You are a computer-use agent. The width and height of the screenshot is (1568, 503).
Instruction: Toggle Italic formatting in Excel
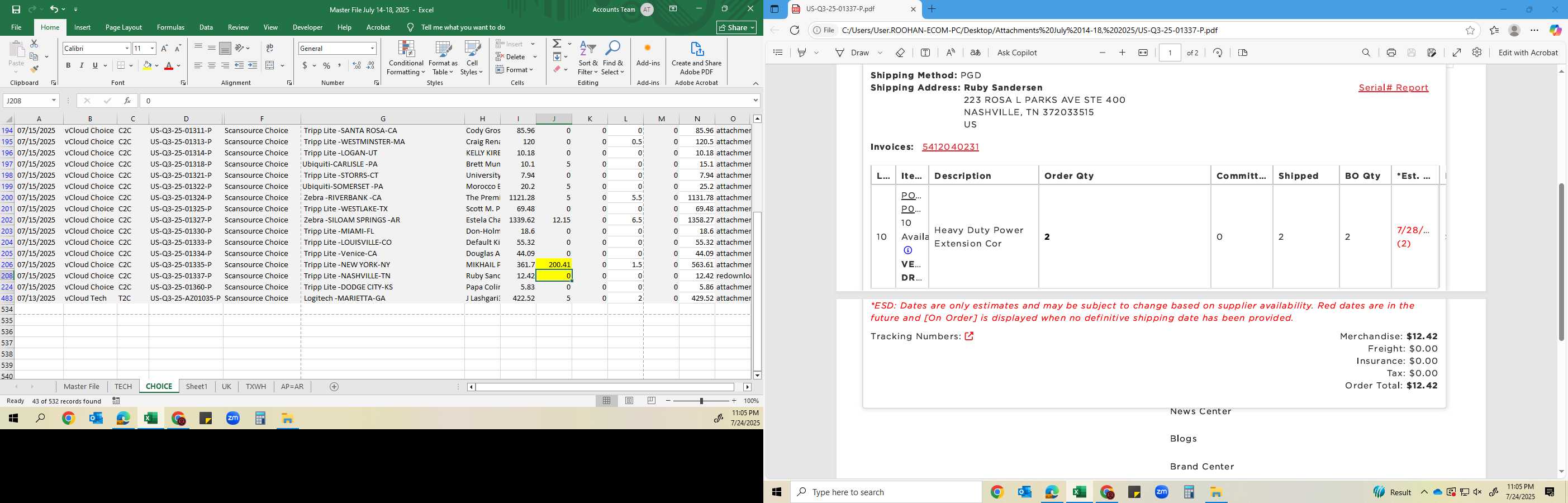pyautogui.click(x=82, y=65)
